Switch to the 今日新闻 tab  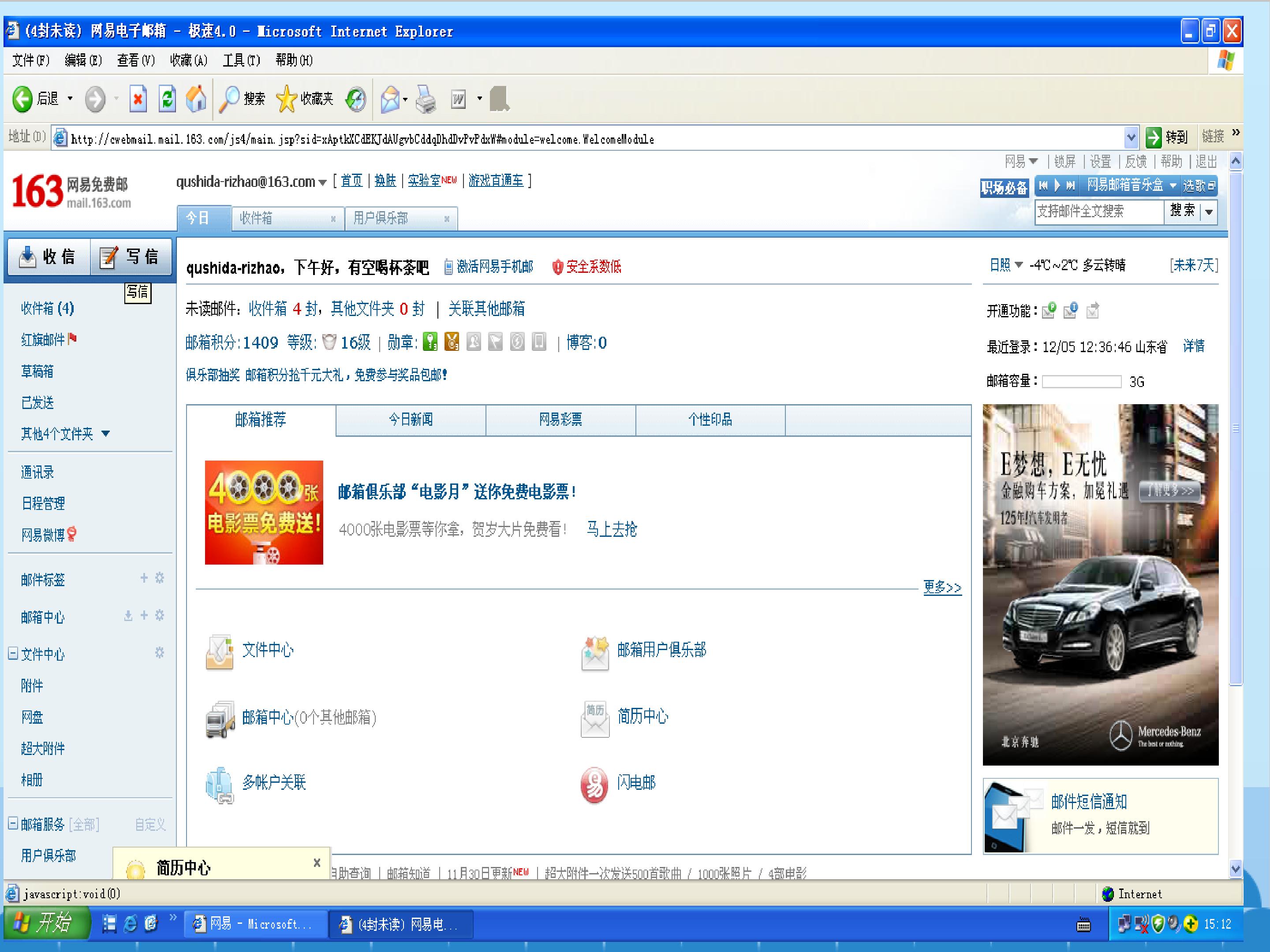(x=411, y=420)
